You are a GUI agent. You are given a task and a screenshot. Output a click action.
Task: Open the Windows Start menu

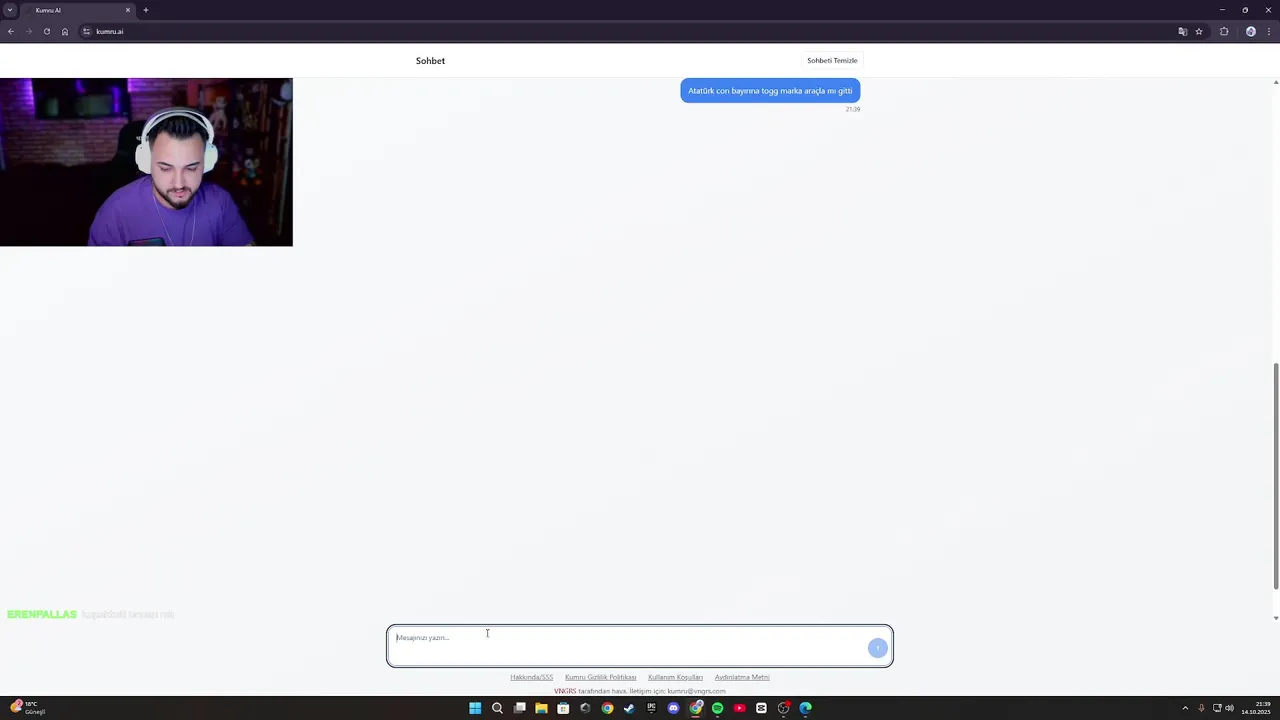(x=475, y=708)
